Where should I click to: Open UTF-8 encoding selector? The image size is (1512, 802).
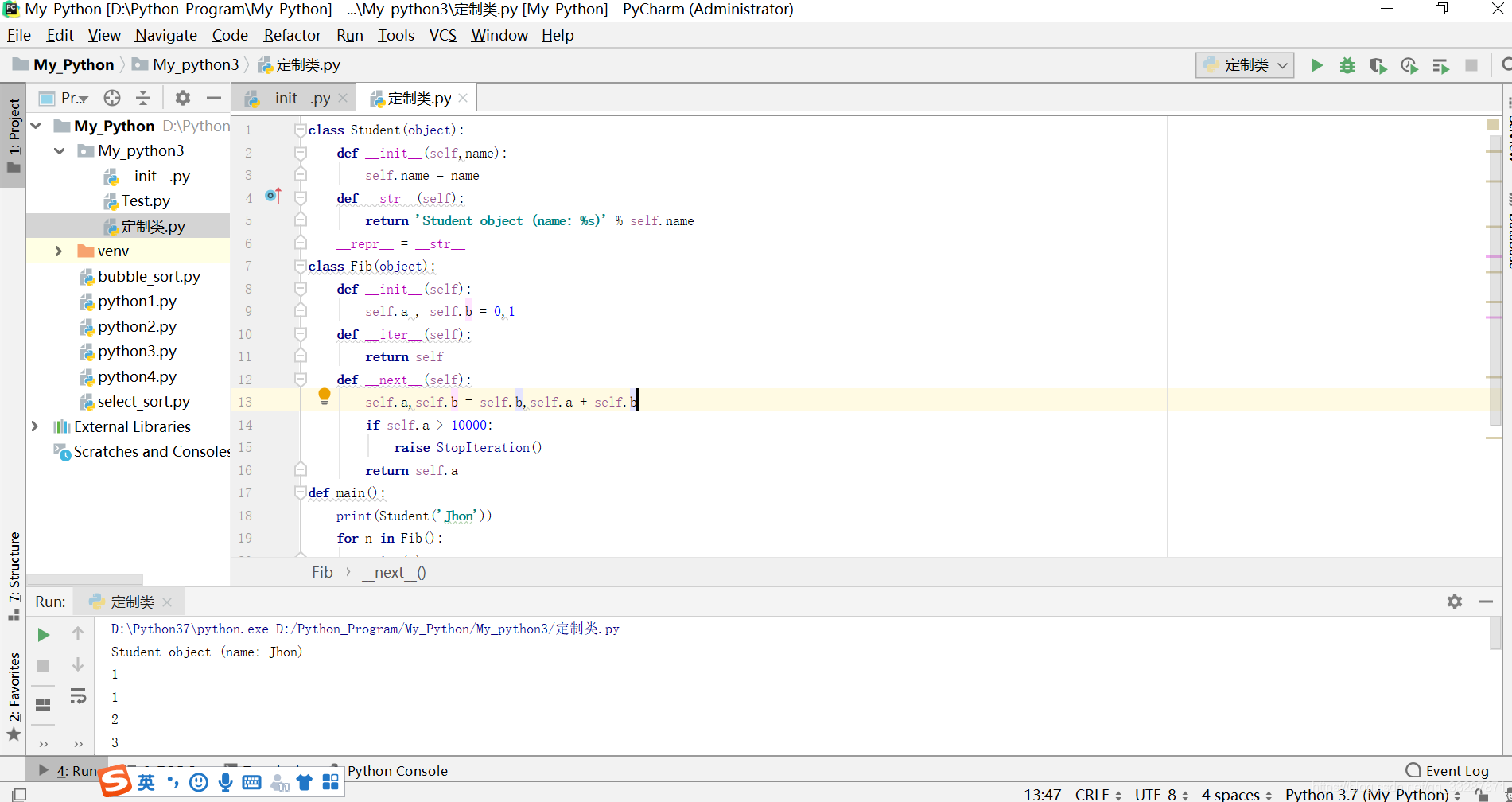coord(1161,794)
